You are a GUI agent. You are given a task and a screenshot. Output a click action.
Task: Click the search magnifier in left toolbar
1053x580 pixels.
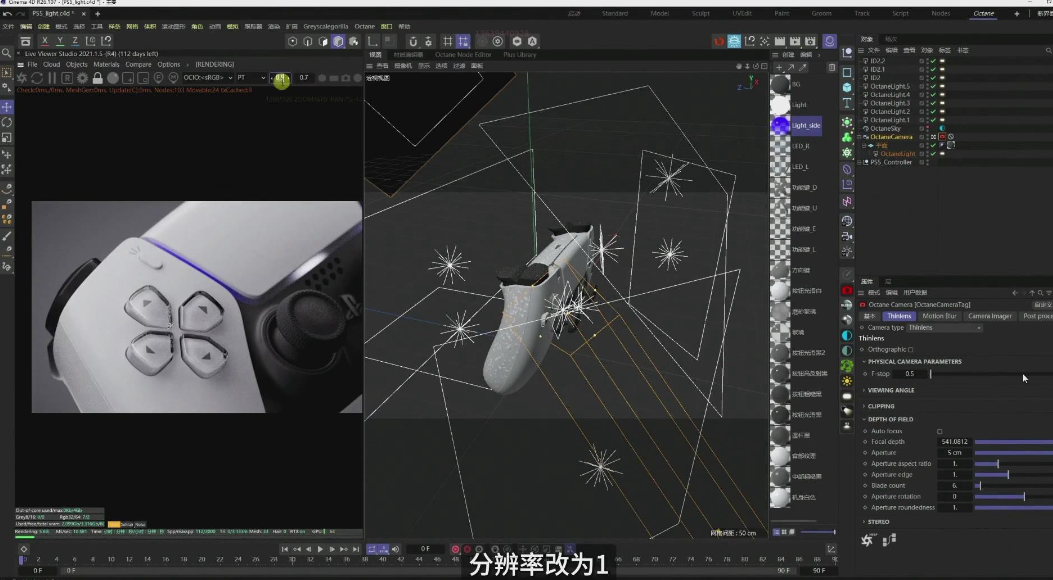(x=7, y=53)
